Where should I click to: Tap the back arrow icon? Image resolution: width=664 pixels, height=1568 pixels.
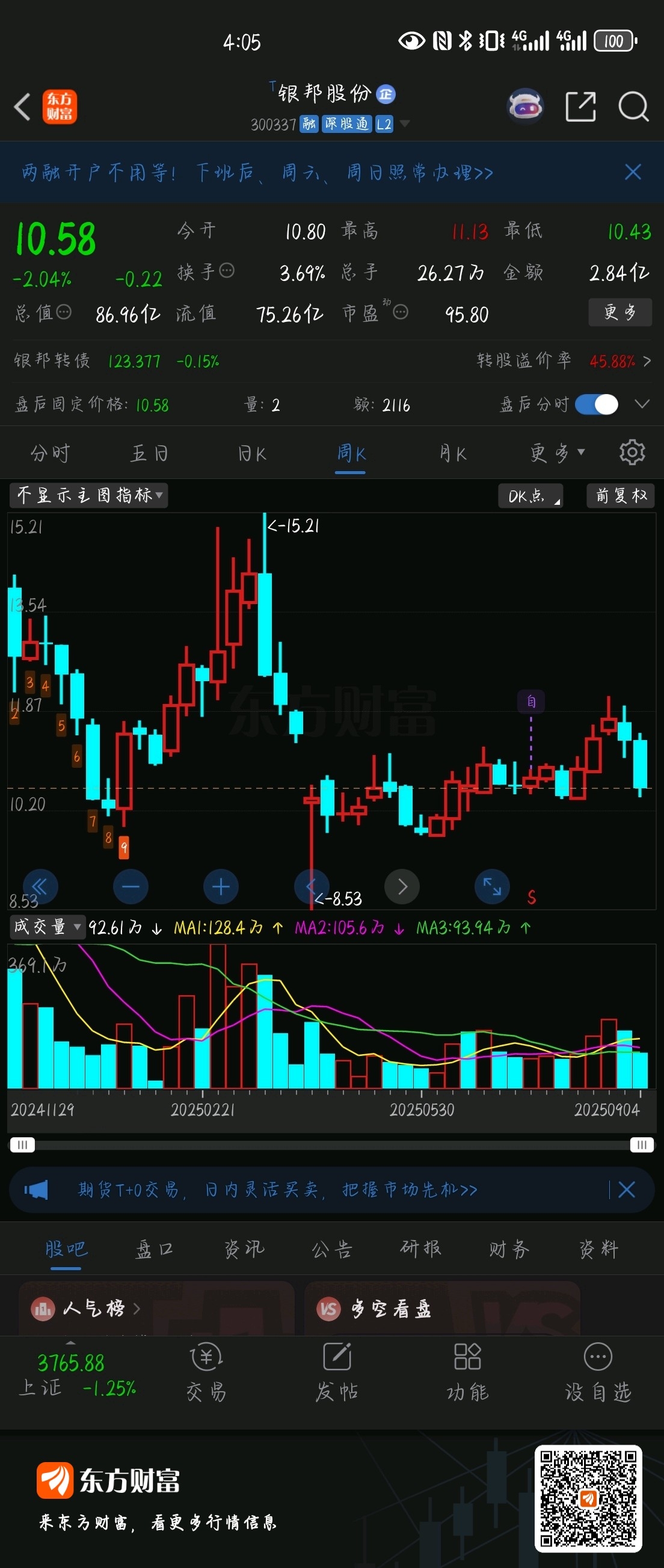(x=22, y=107)
